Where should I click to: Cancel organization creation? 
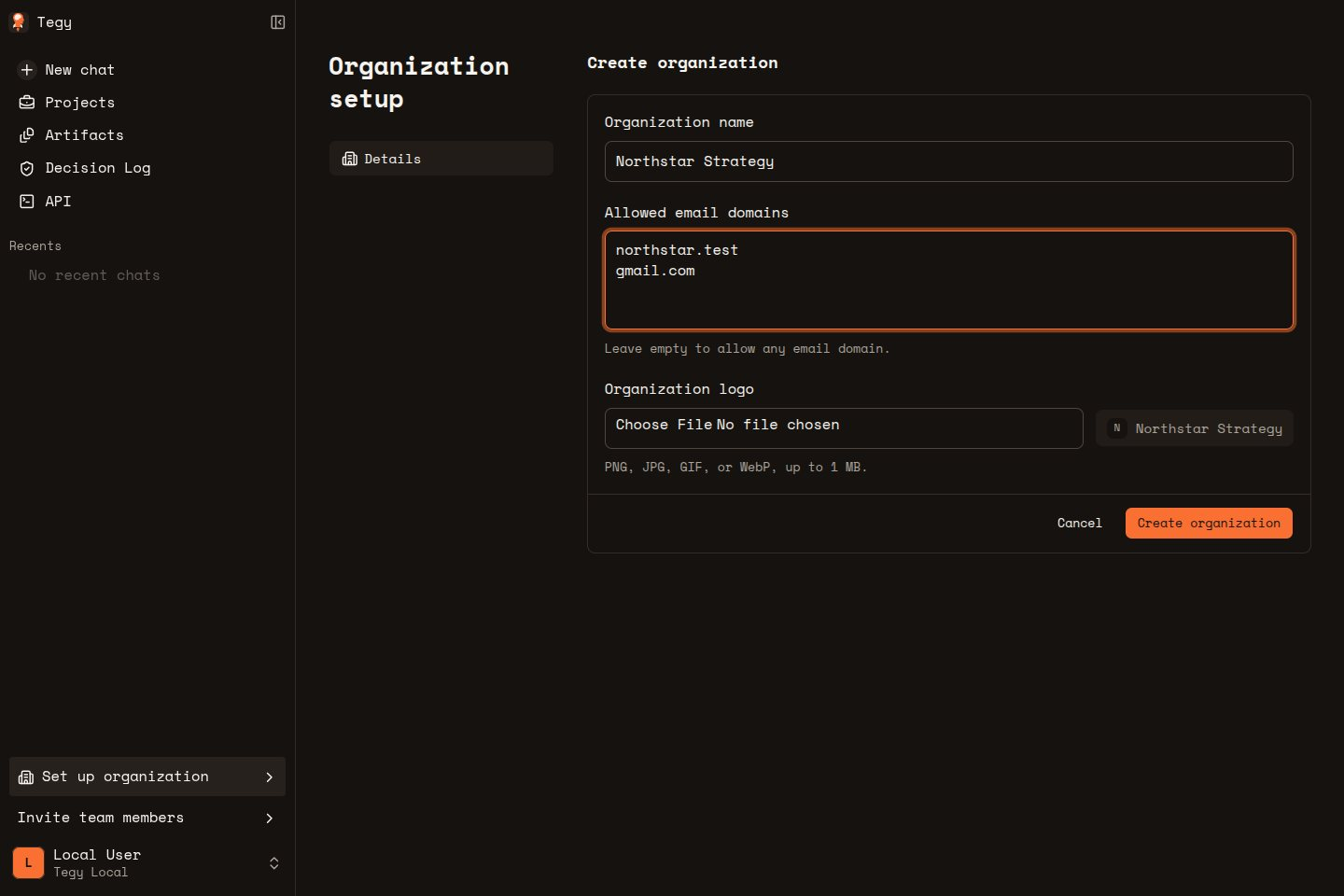(x=1079, y=524)
